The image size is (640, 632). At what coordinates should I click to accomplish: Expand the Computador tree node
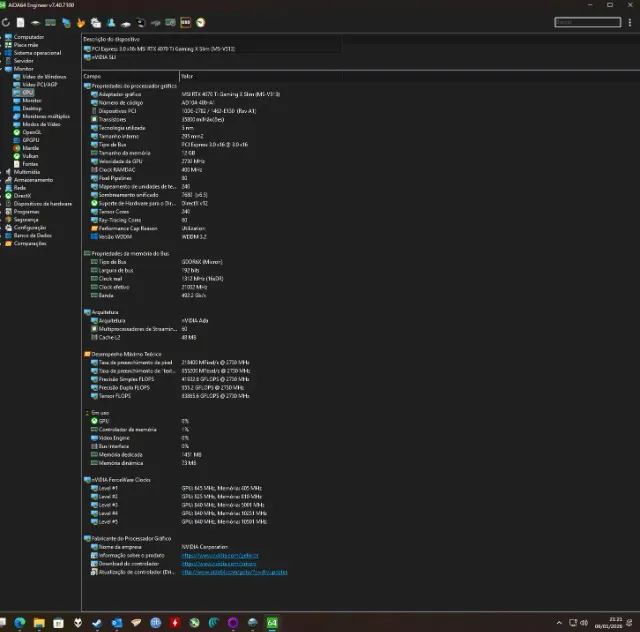tap(3, 37)
